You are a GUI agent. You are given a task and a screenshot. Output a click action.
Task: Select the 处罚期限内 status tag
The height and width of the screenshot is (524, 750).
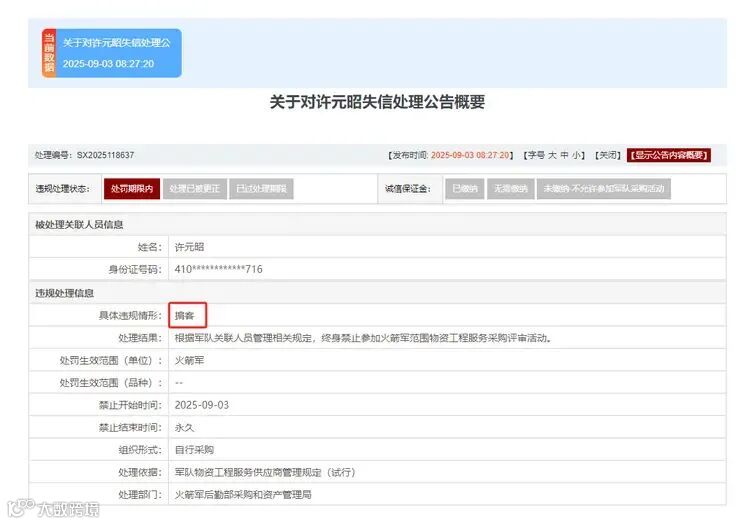pyautogui.click(x=132, y=189)
